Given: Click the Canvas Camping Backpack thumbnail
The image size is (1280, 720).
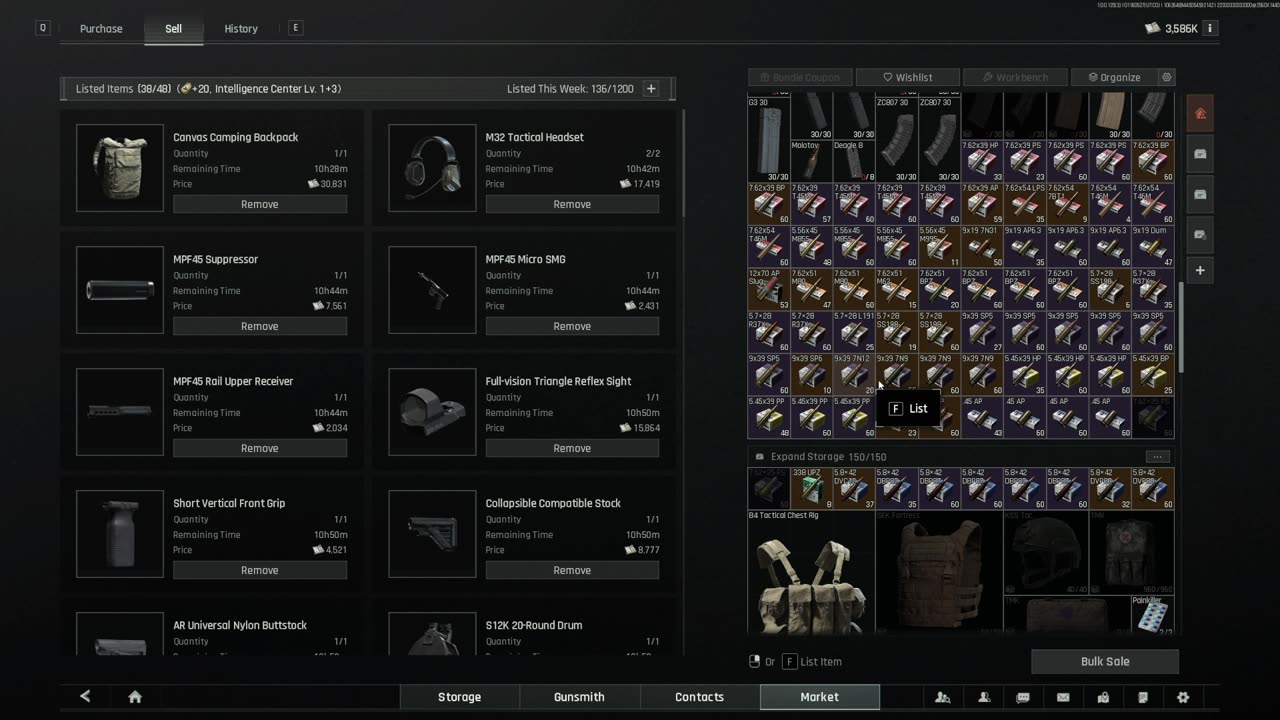Looking at the screenshot, I should click(x=120, y=168).
